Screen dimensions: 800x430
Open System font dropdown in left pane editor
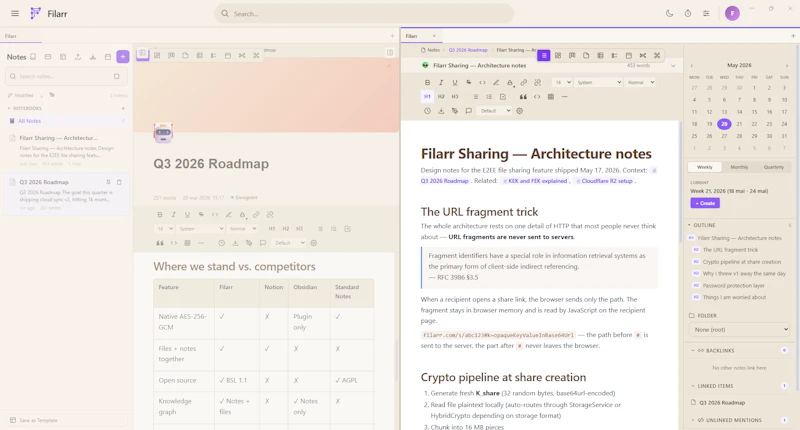coord(201,229)
